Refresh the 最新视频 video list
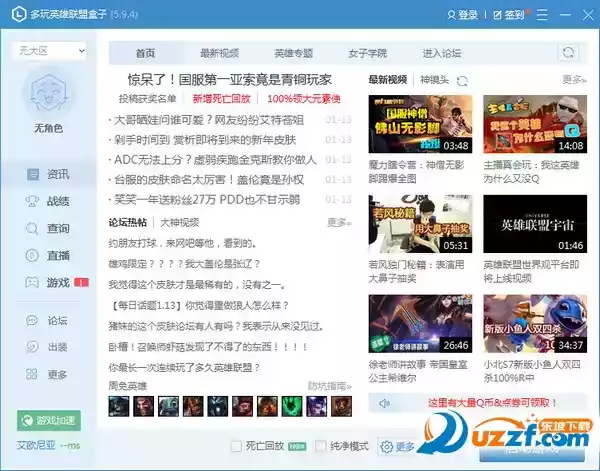Image resolution: width=600 pixels, height=471 pixels. pos(462,81)
